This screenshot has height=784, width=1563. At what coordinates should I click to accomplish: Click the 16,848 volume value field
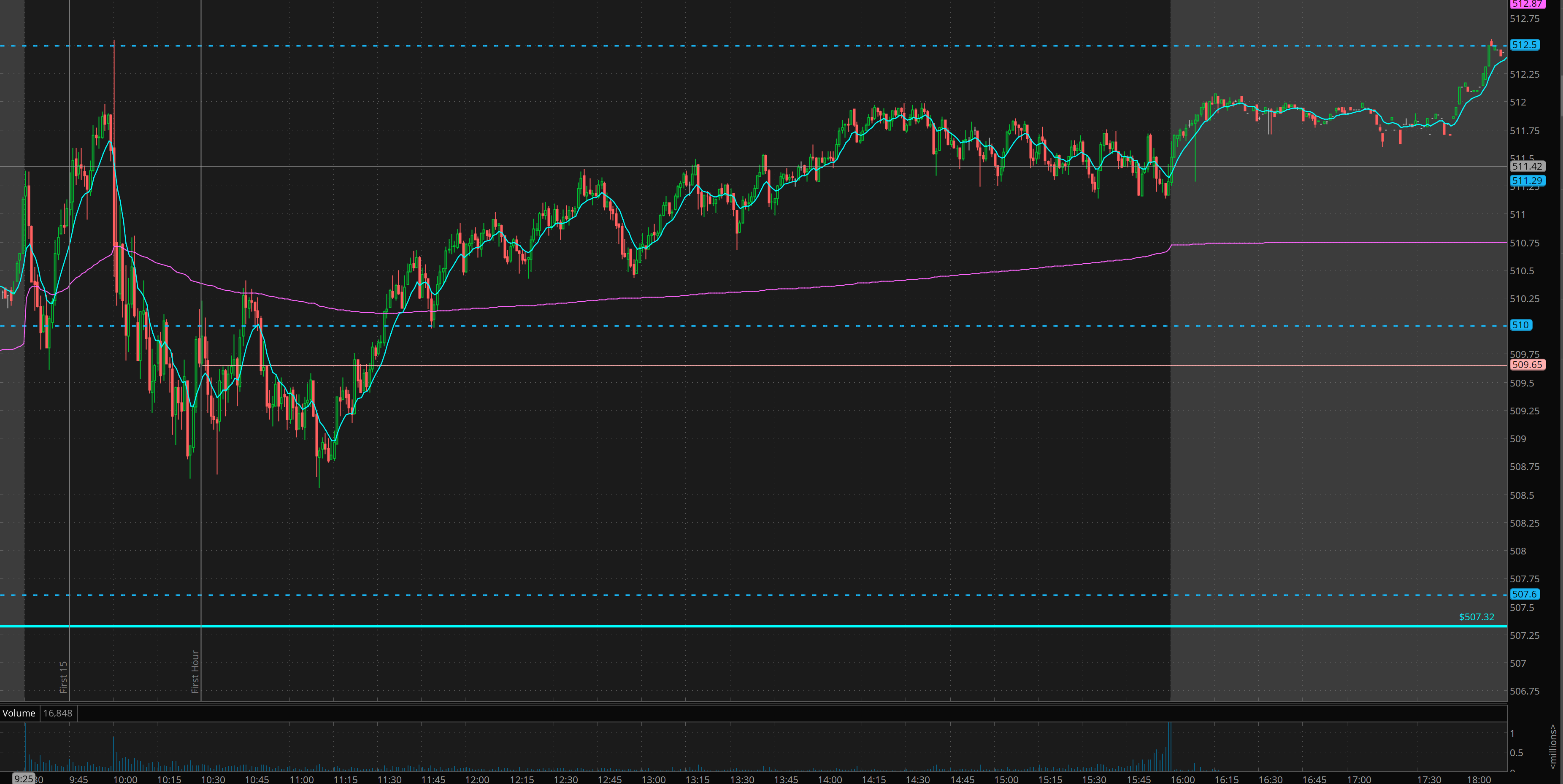click(58, 713)
